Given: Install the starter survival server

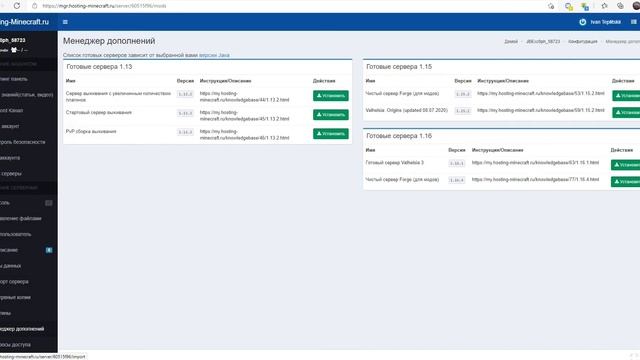Looking at the screenshot, I should pyautogui.click(x=331, y=115).
